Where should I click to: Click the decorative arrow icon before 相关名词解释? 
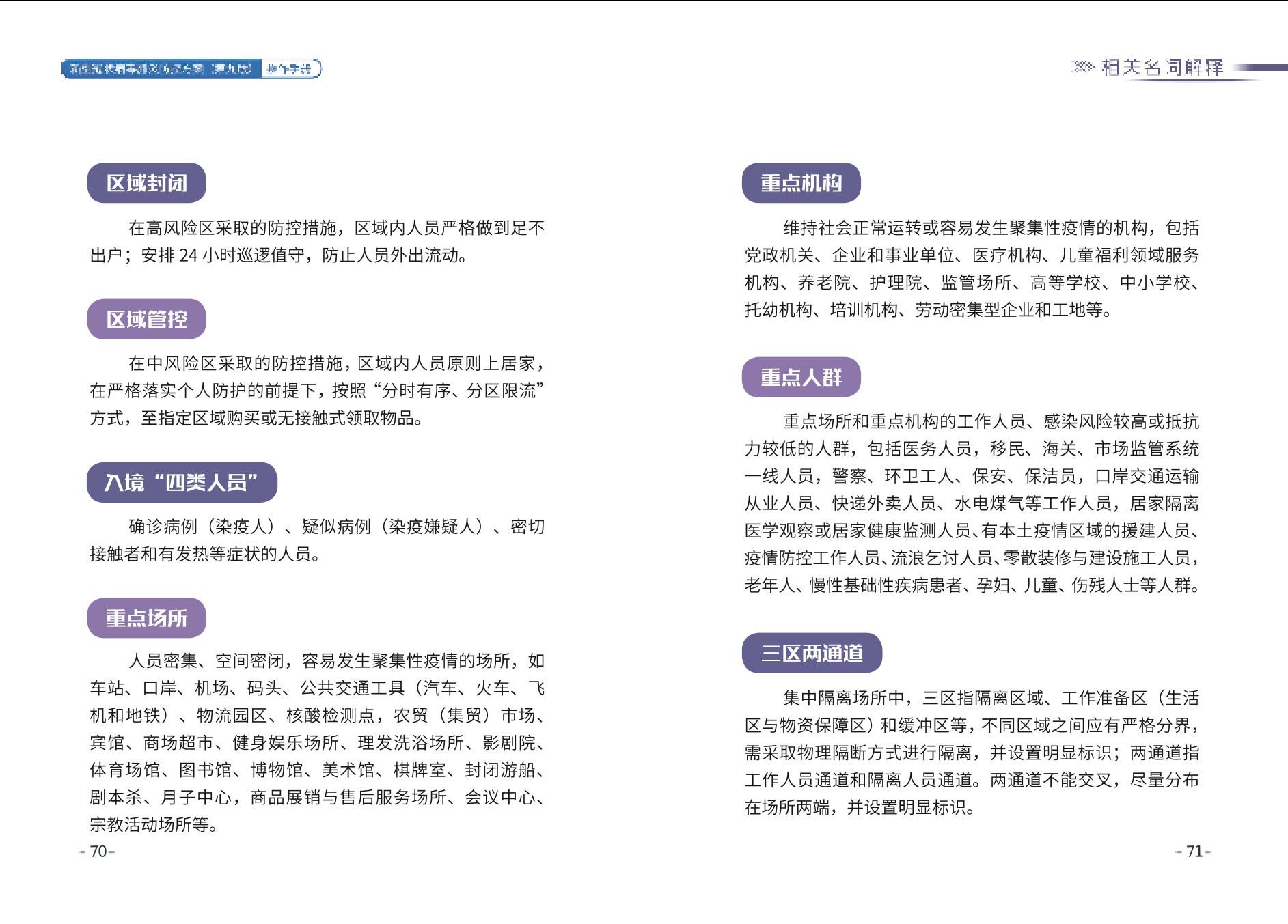pos(1084,67)
